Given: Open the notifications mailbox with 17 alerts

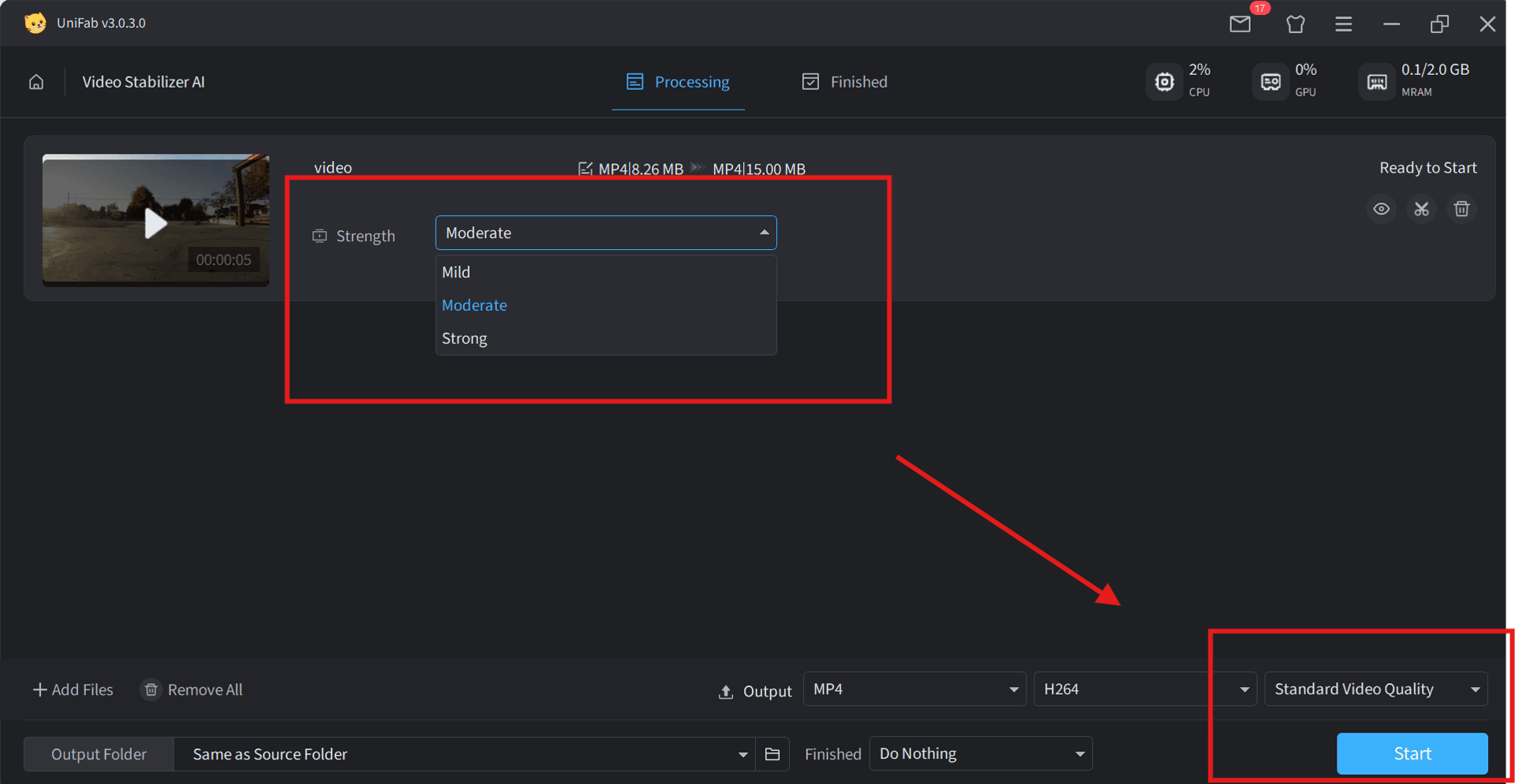Looking at the screenshot, I should click(1240, 24).
